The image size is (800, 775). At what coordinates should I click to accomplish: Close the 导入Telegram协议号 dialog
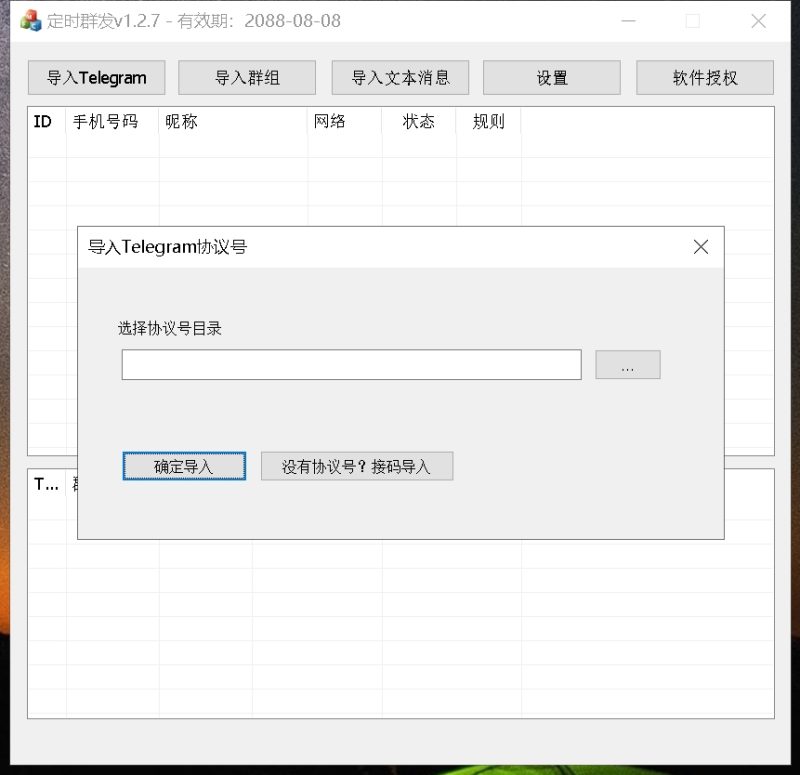tap(700, 247)
